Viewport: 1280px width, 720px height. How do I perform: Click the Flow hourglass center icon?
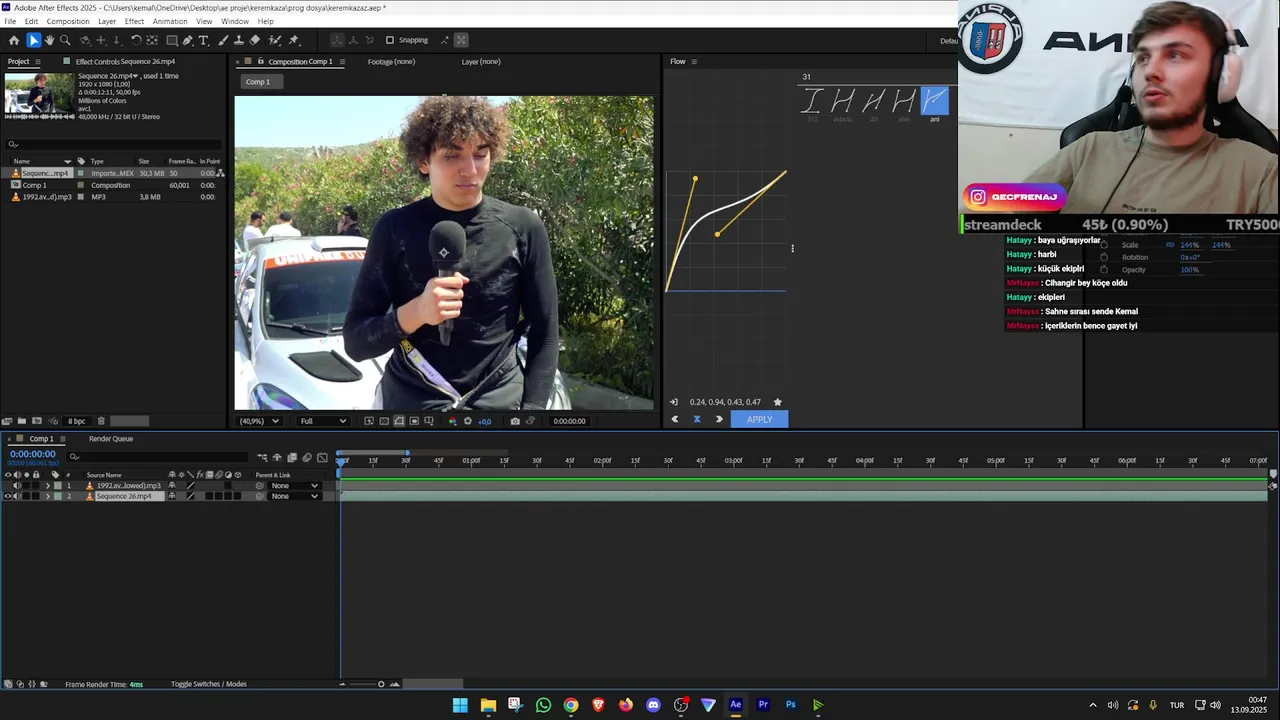click(x=697, y=419)
